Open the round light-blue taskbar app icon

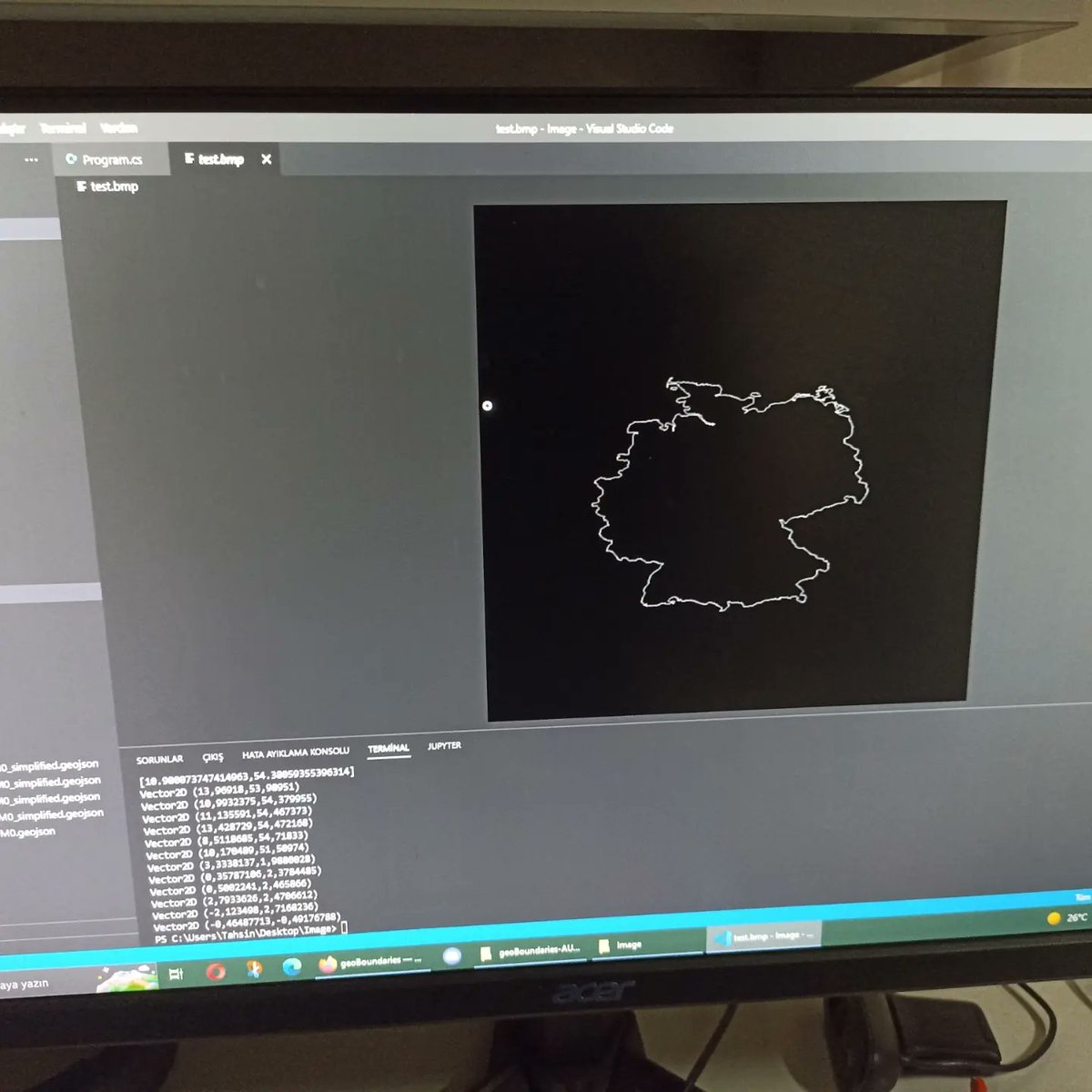[x=452, y=956]
